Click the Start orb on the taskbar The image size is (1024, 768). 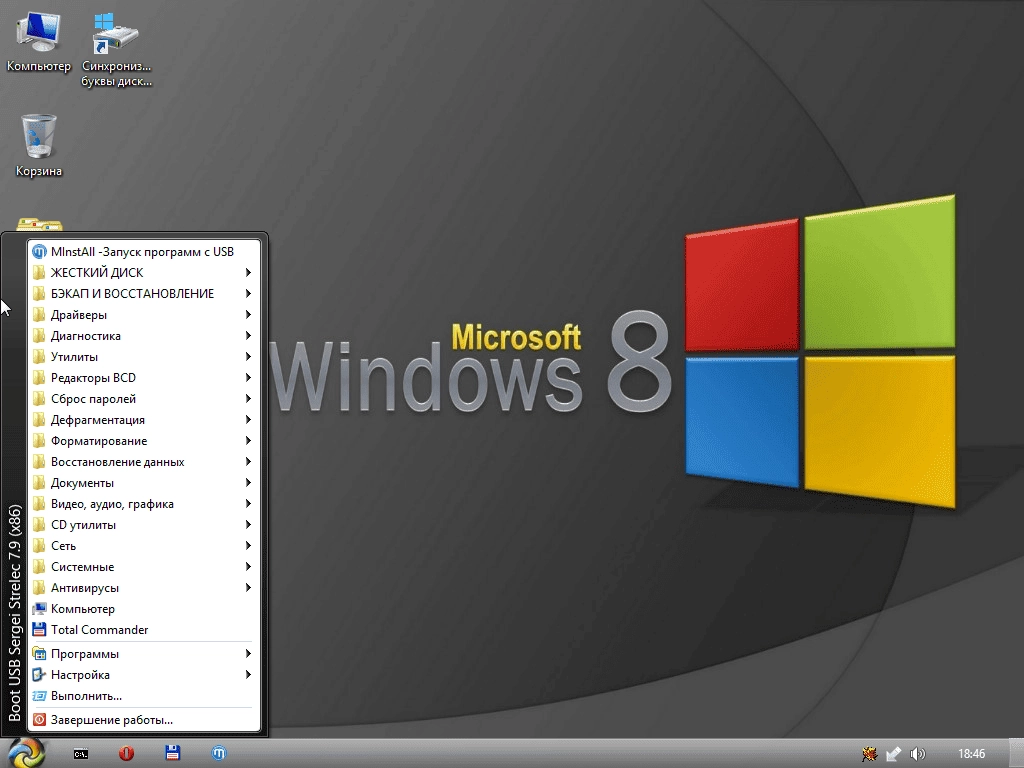25,753
